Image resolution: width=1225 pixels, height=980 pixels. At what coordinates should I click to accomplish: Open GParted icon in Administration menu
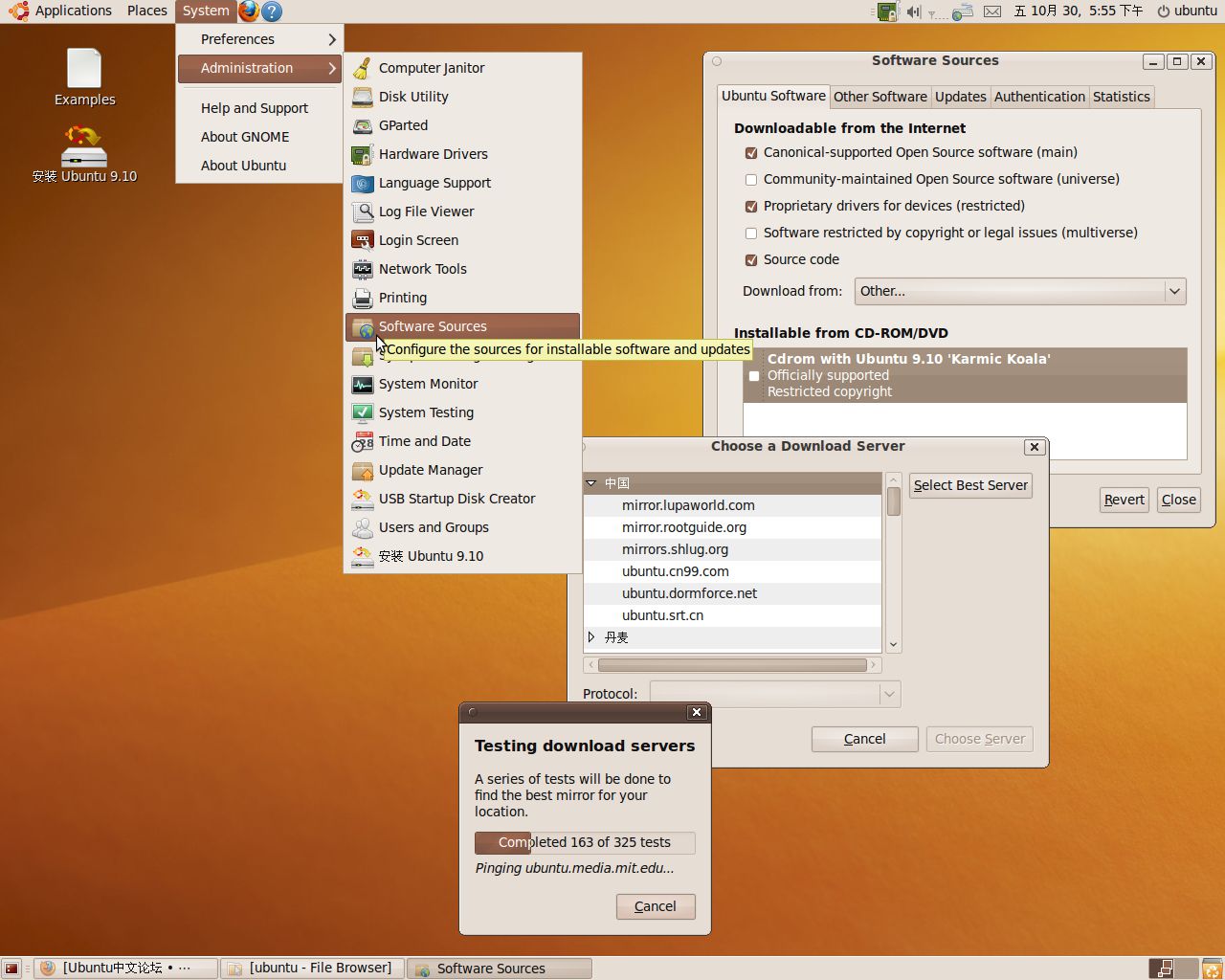pyautogui.click(x=363, y=125)
